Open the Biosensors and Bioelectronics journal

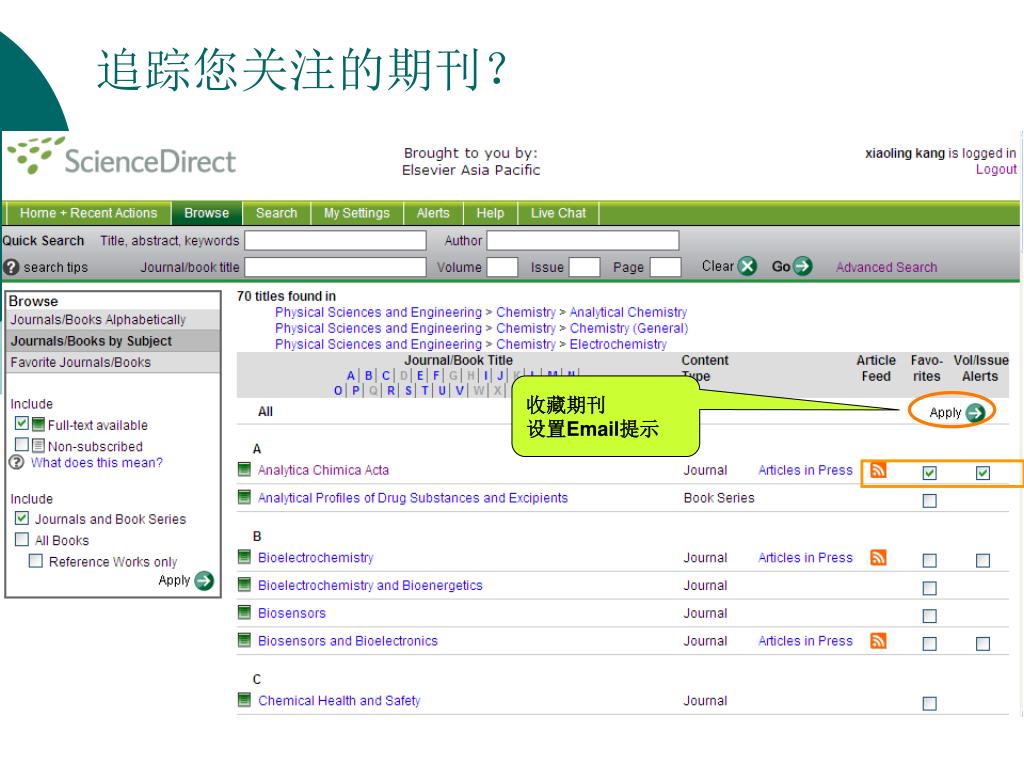pyautogui.click(x=347, y=641)
